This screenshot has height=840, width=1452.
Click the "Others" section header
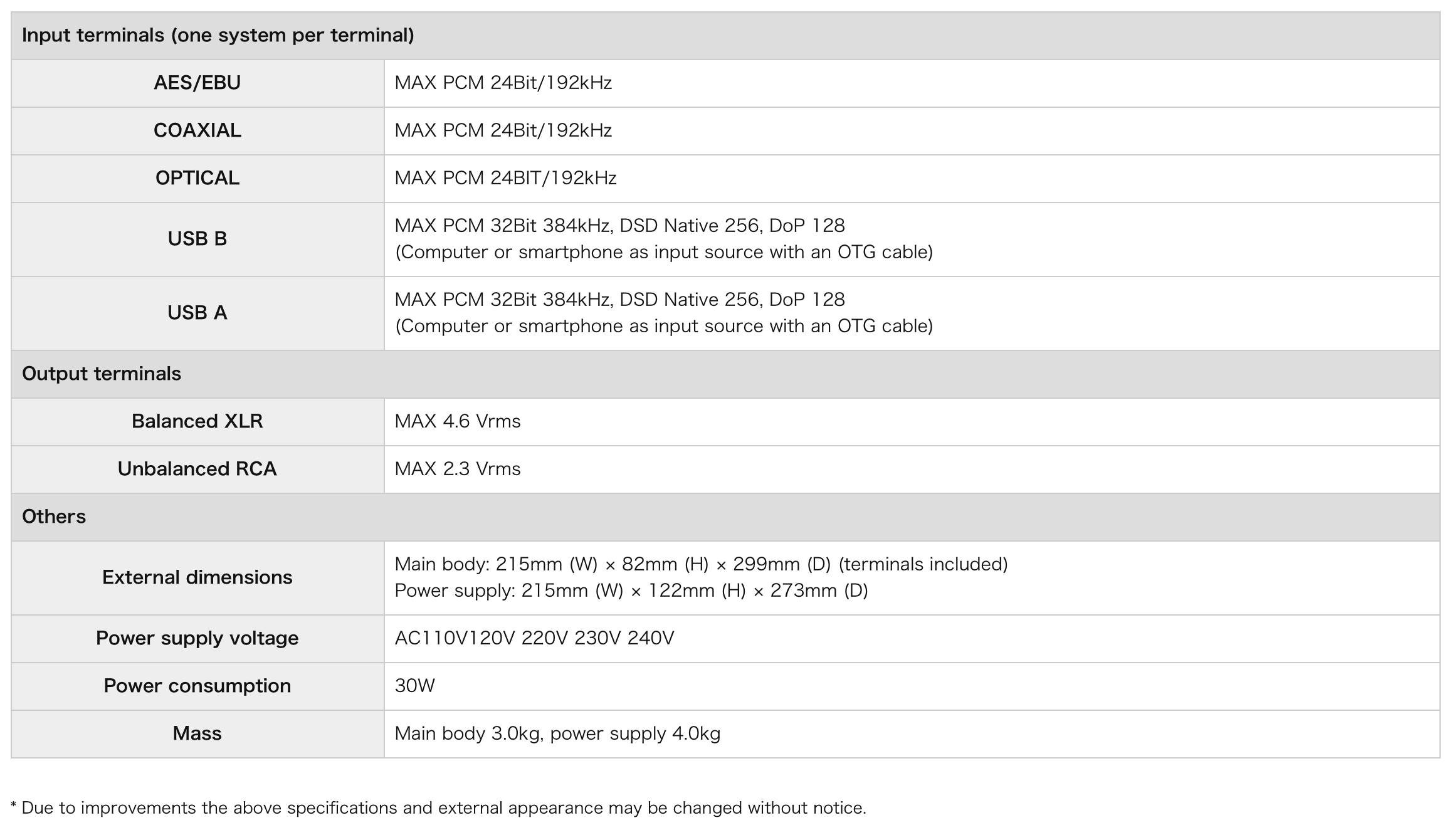(54, 517)
